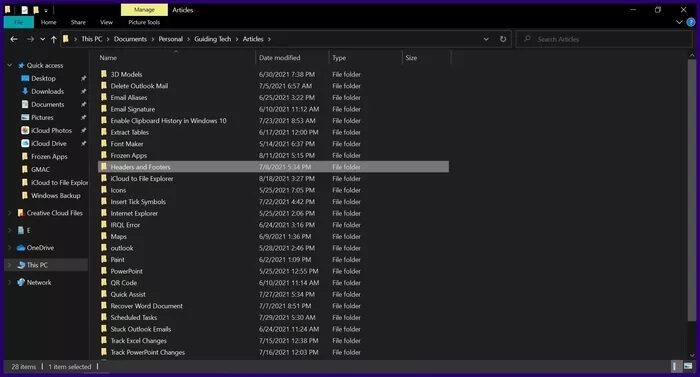Click the Search Articles field
This screenshot has height=377, width=700.
pos(604,39)
